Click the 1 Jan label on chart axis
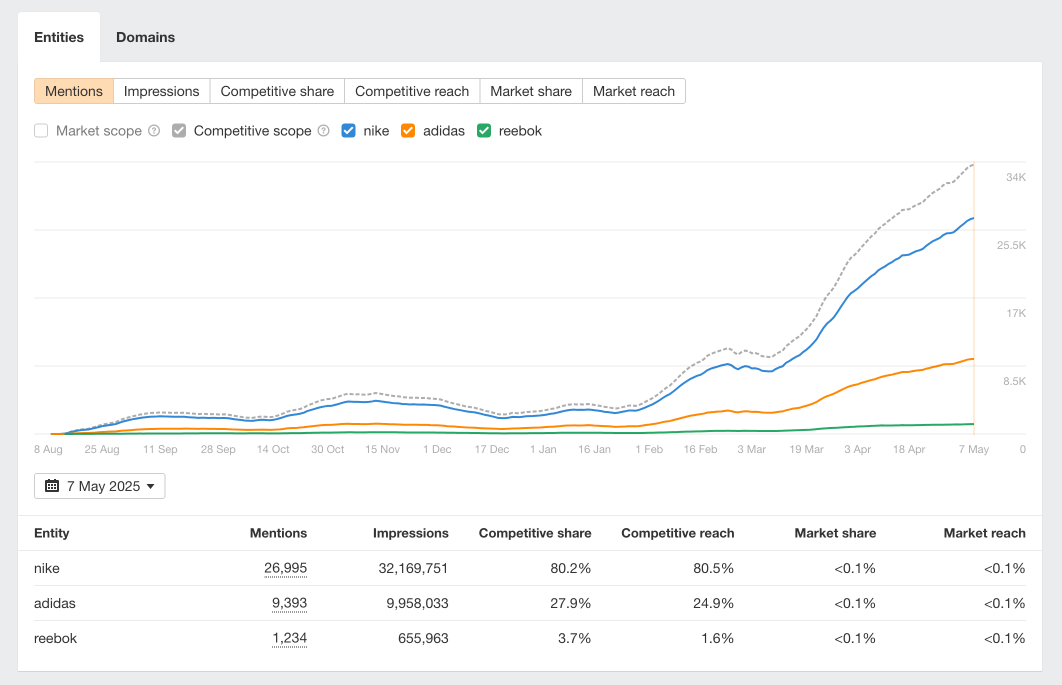1062x685 pixels. click(543, 449)
